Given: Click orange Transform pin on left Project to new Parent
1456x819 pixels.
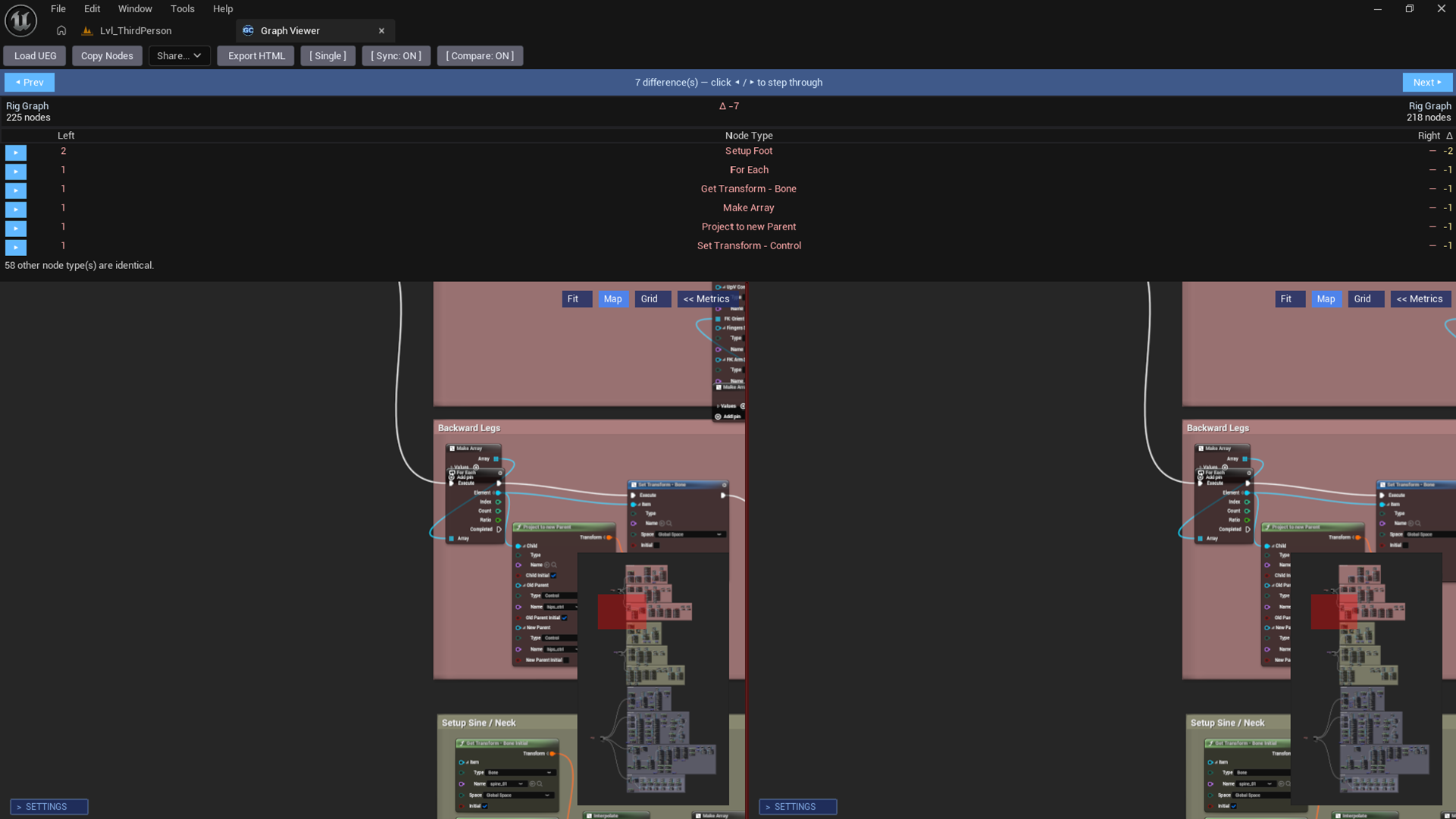Looking at the screenshot, I should pyautogui.click(x=609, y=538).
